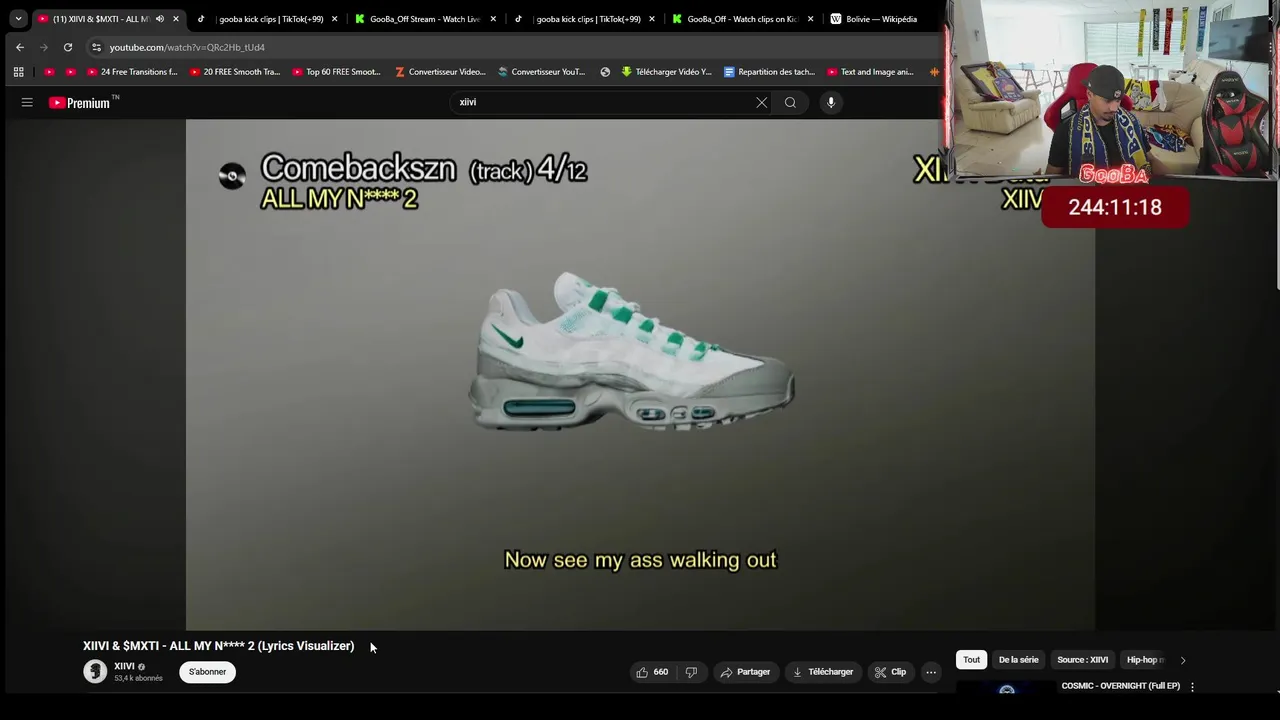This screenshot has height=720, width=1280.
Task: Show more filter chips with right chevron
Action: pyautogui.click(x=1183, y=660)
